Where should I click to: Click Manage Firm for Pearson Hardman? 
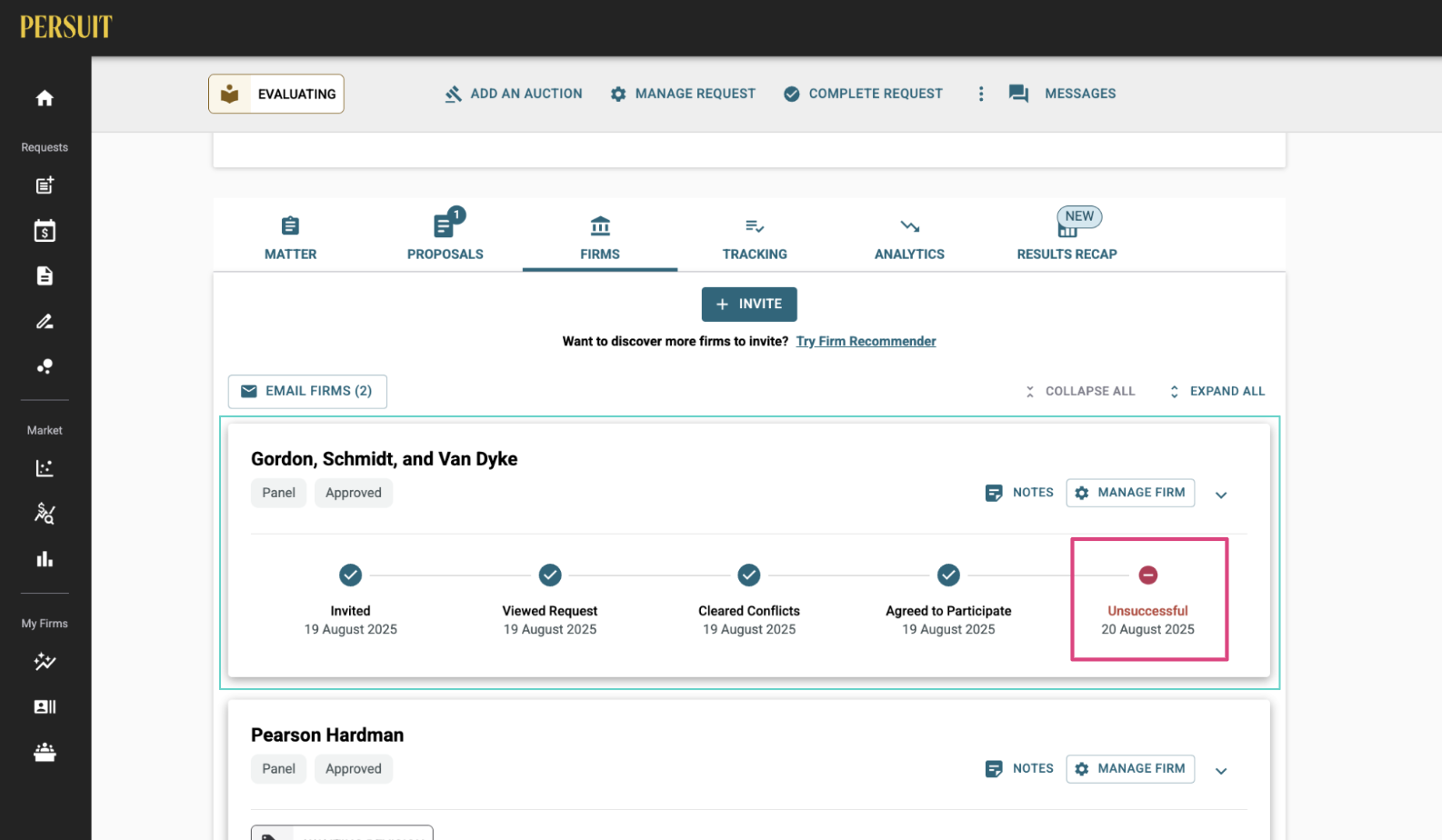point(1130,769)
